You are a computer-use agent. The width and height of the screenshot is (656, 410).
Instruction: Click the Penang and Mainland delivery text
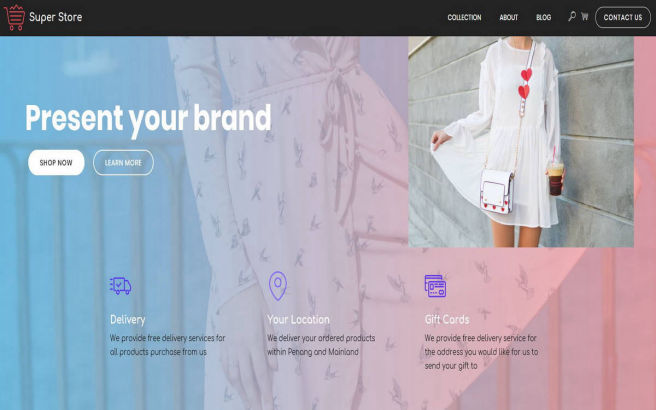click(x=321, y=345)
